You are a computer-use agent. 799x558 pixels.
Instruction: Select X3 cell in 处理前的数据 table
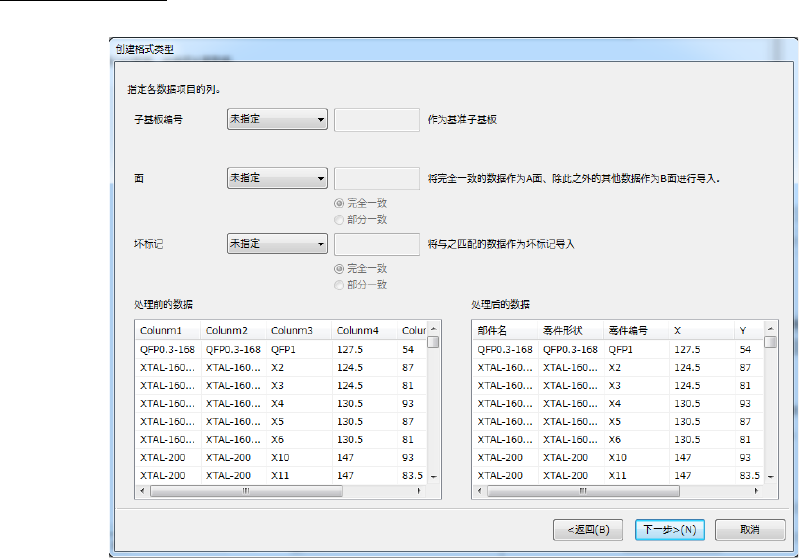coord(299,385)
